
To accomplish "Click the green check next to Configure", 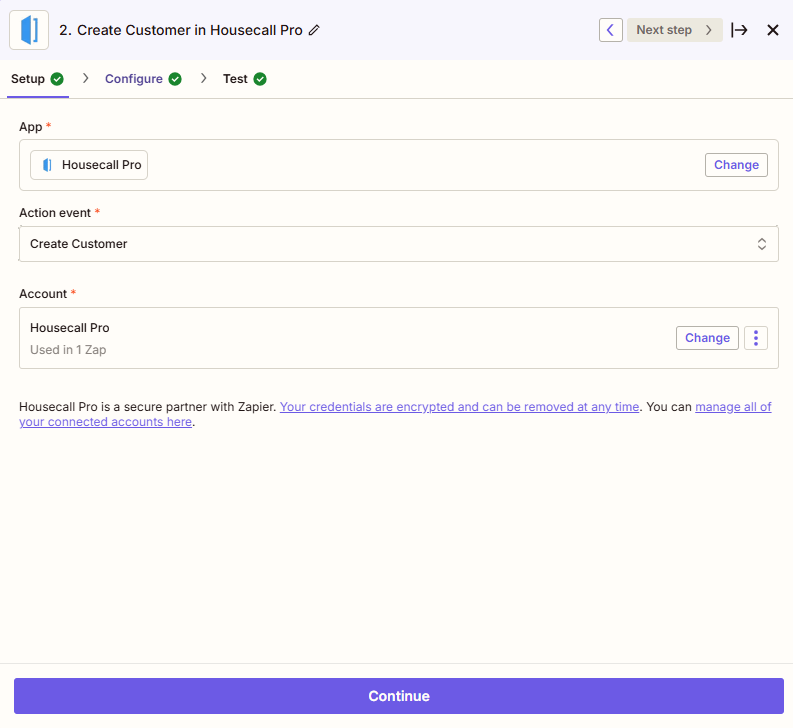I will coord(175,79).
